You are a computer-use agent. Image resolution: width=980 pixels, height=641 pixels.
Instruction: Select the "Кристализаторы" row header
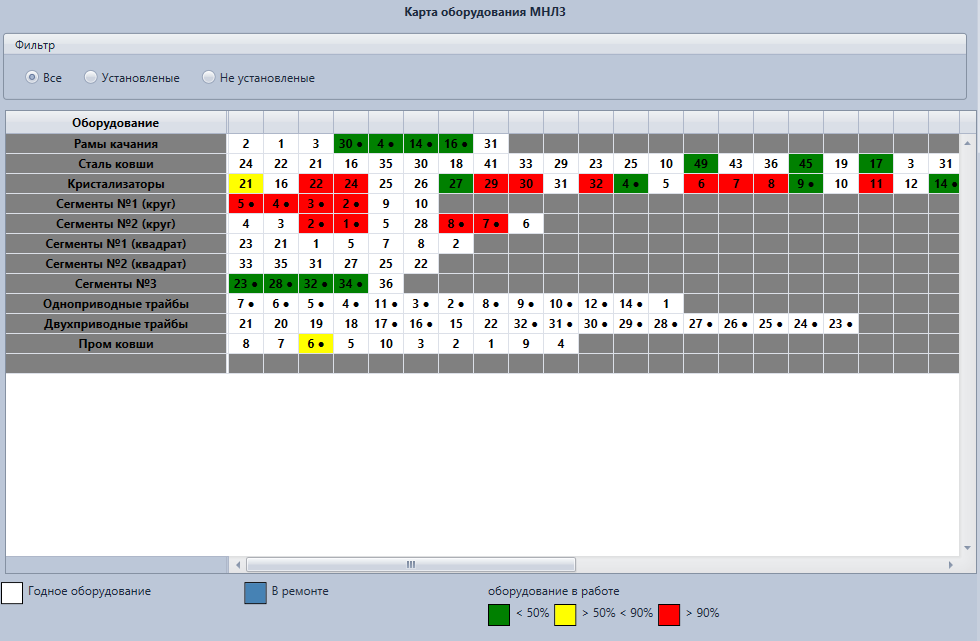click(x=117, y=184)
